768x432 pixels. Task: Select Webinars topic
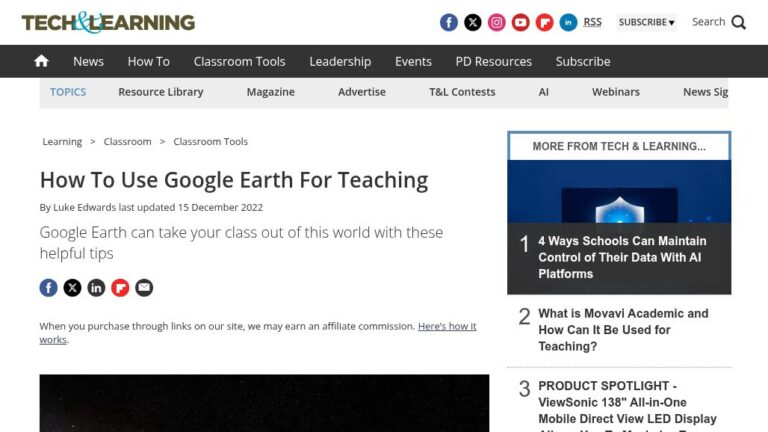616,92
